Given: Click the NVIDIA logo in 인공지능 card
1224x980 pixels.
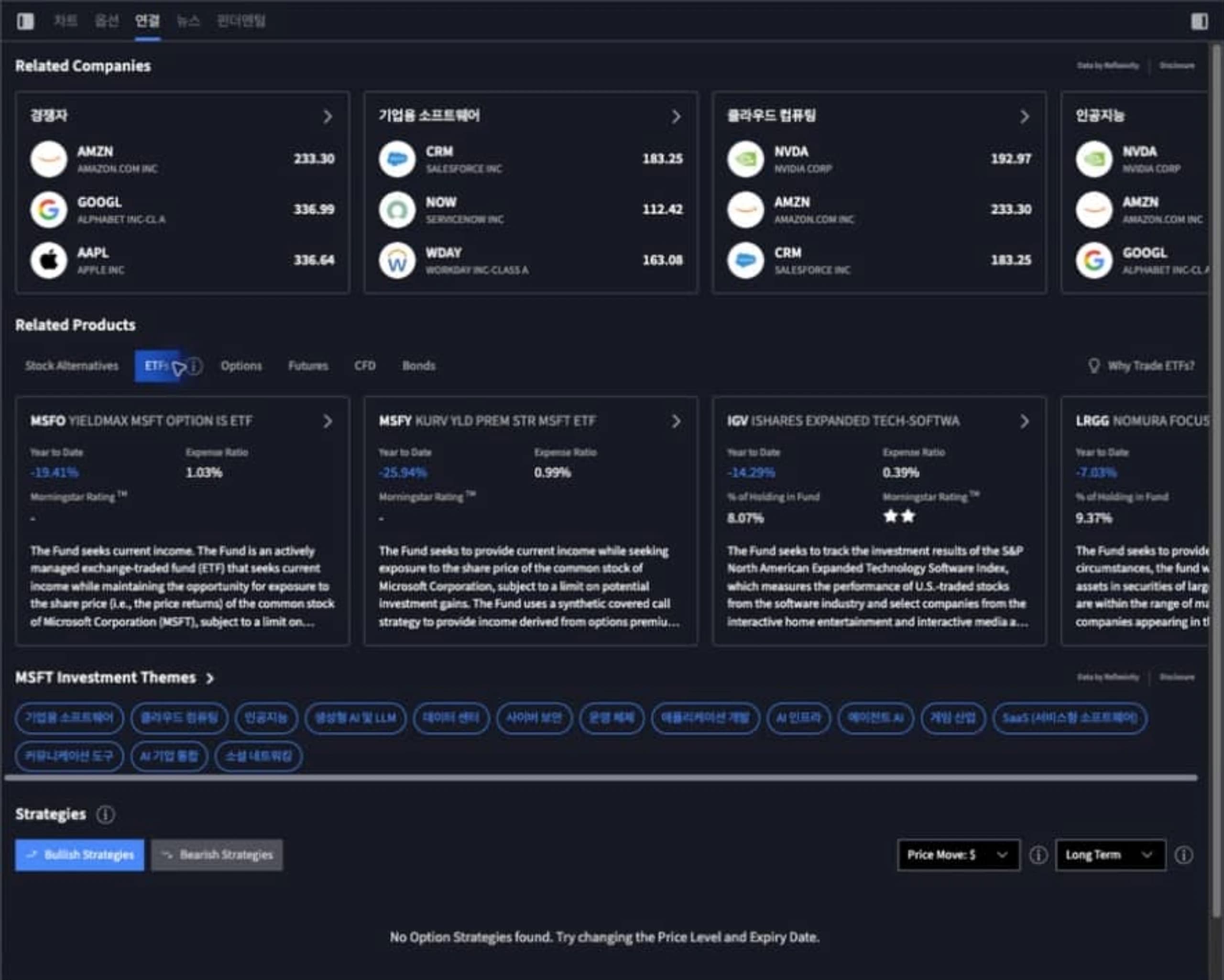Looking at the screenshot, I should click(1094, 159).
